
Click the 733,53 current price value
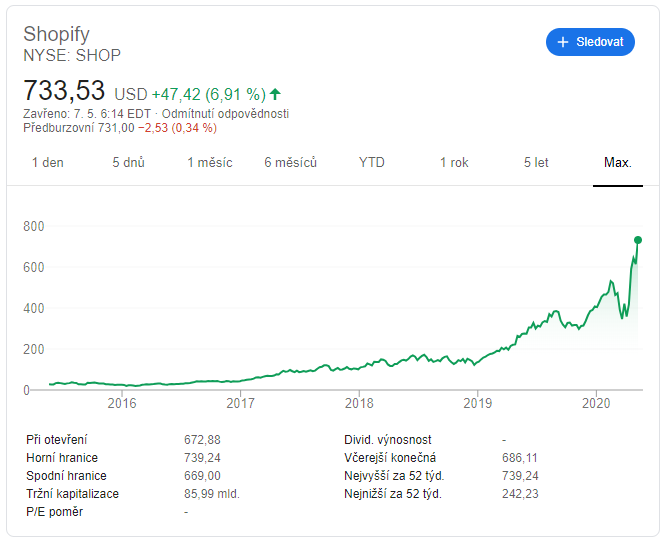64,90
